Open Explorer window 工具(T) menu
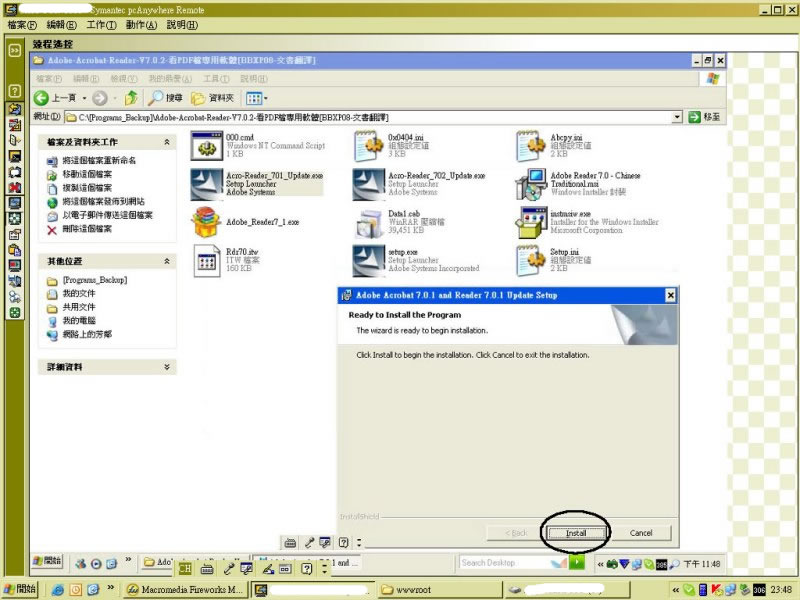Viewport: 800px width, 600px height. [216, 79]
